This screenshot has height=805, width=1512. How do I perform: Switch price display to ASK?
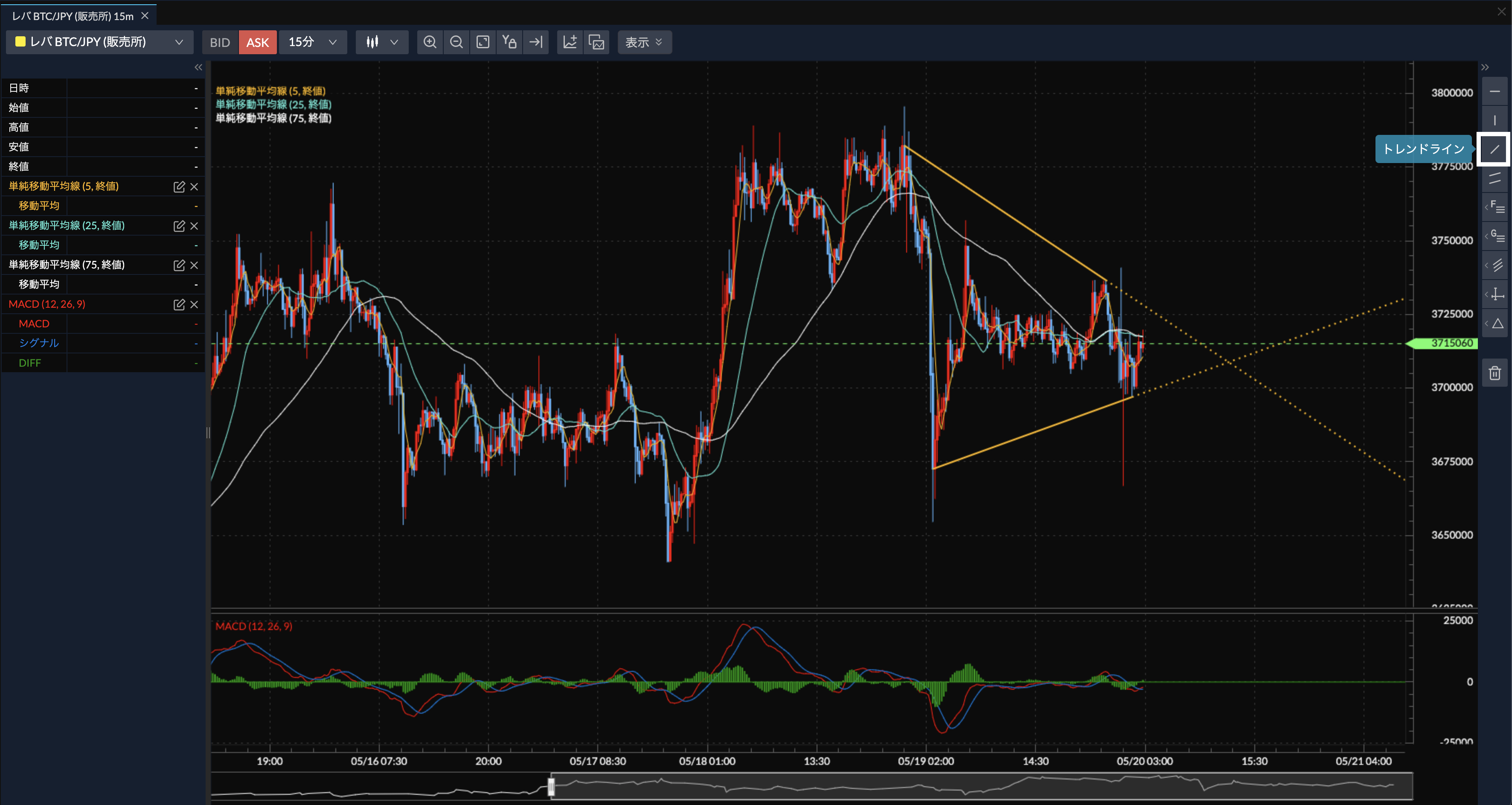[x=258, y=42]
